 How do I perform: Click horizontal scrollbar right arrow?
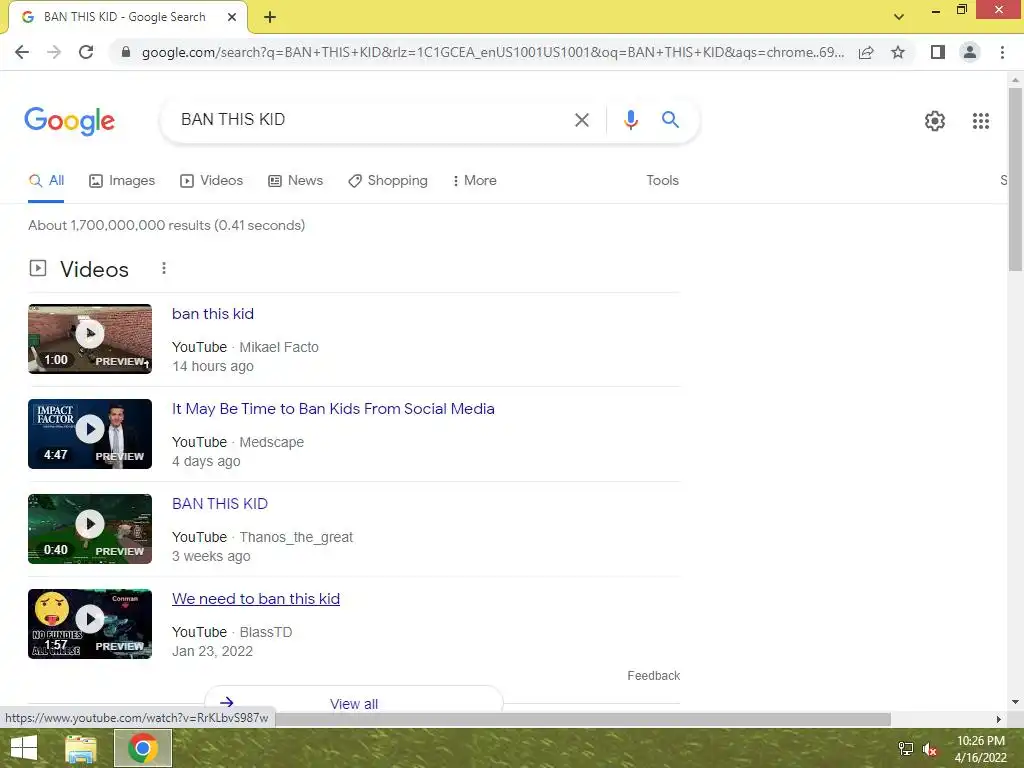(999, 719)
